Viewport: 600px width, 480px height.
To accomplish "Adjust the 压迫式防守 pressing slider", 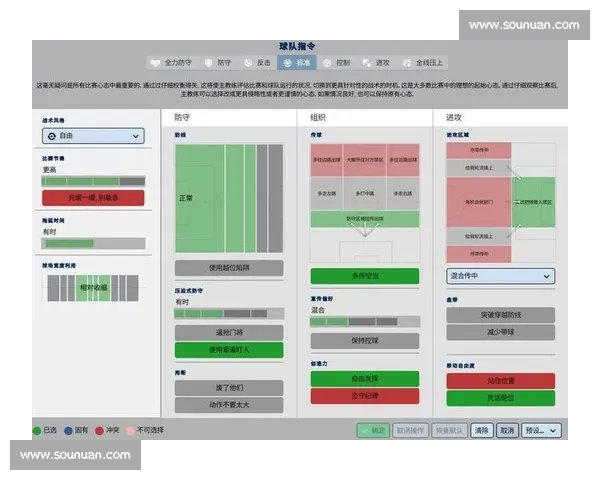I will pyautogui.click(x=229, y=314).
